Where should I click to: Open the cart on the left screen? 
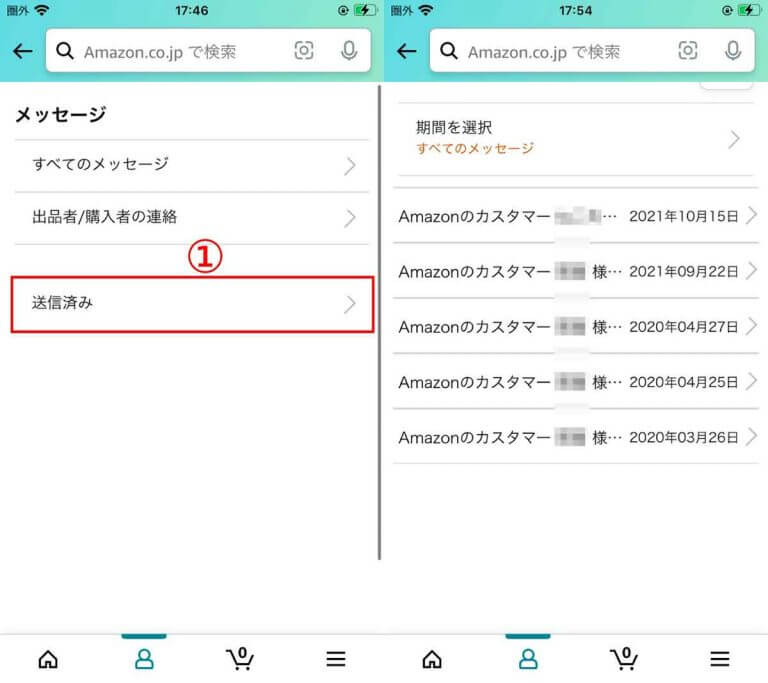tap(239, 659)
